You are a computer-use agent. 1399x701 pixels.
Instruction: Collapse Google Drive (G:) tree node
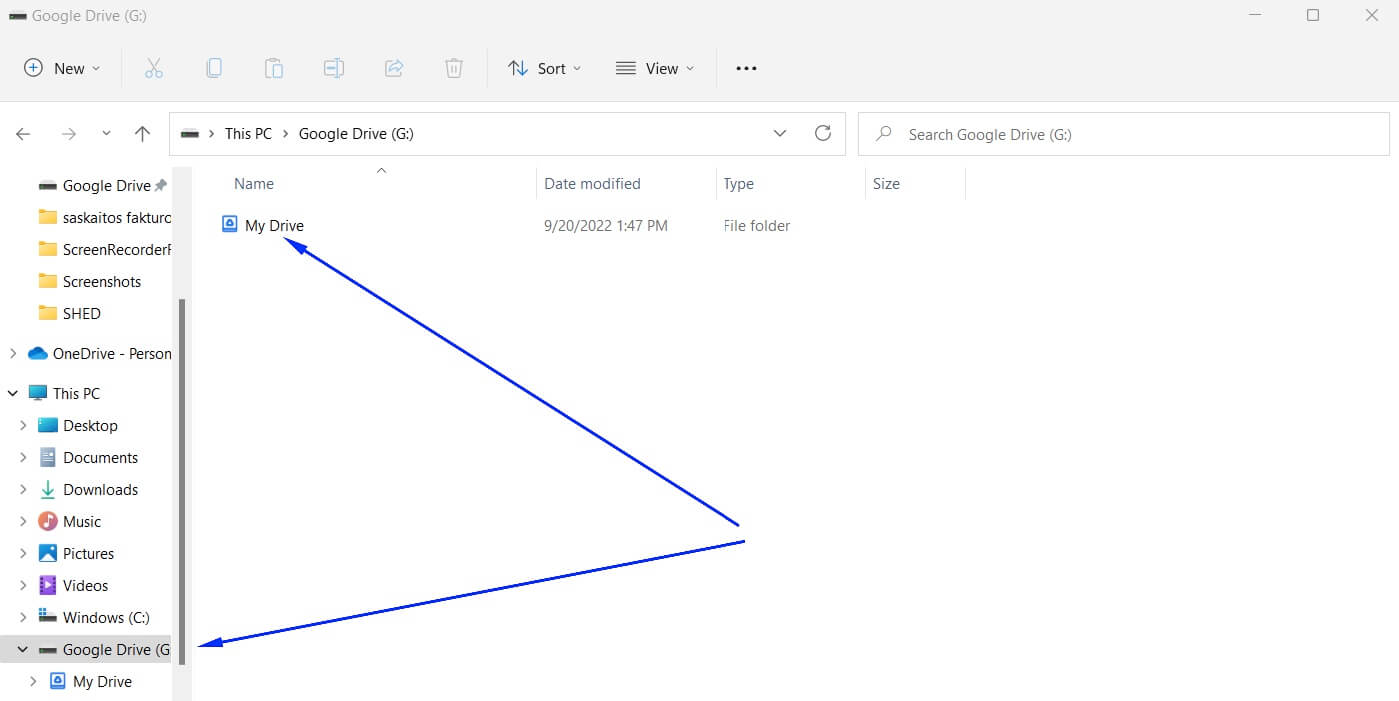(23, 650)
